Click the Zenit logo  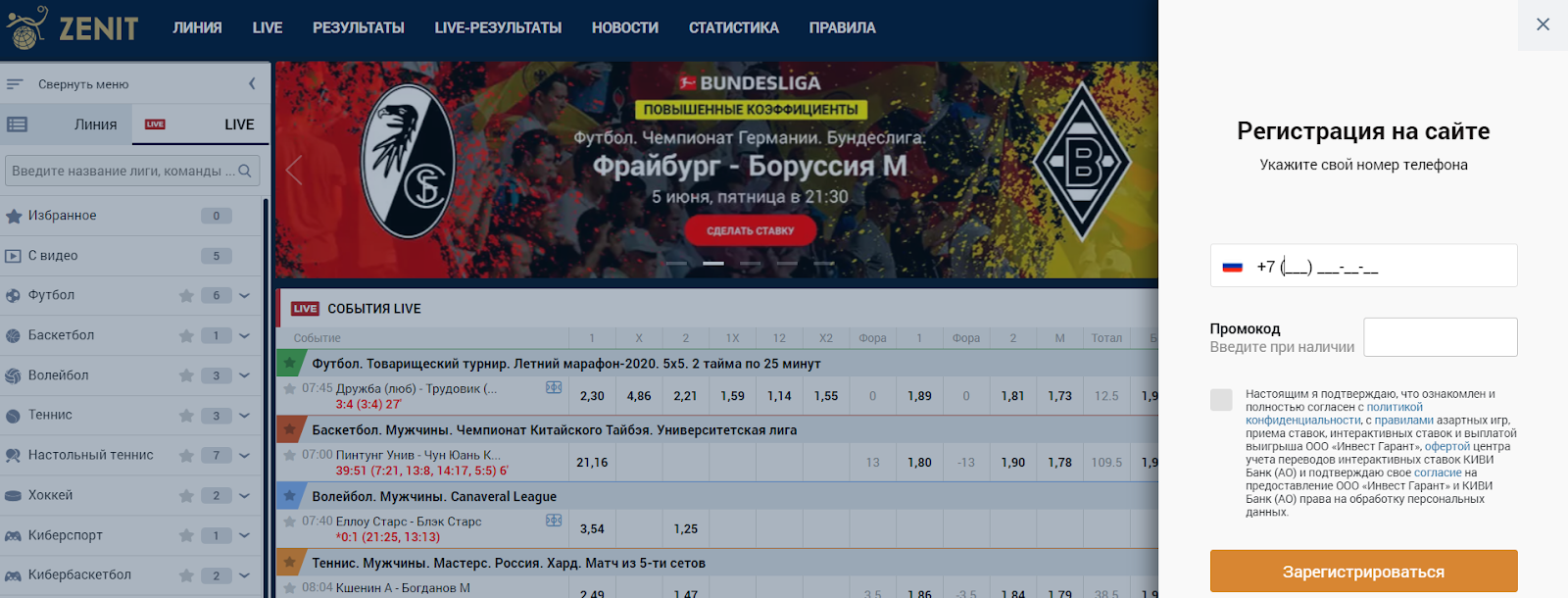[72, 27]
